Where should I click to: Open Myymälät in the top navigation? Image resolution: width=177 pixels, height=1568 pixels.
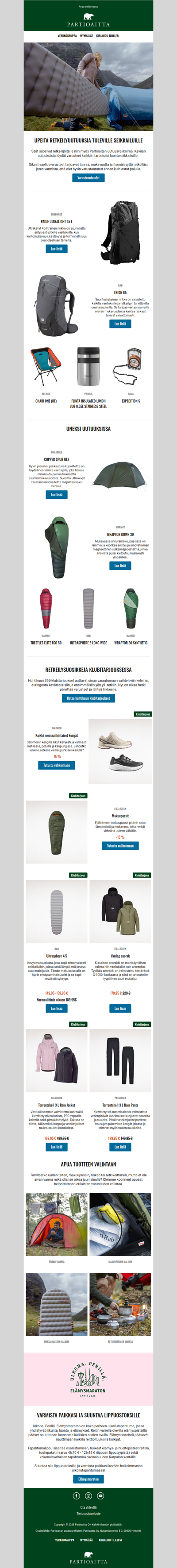(x=86, y=36)
